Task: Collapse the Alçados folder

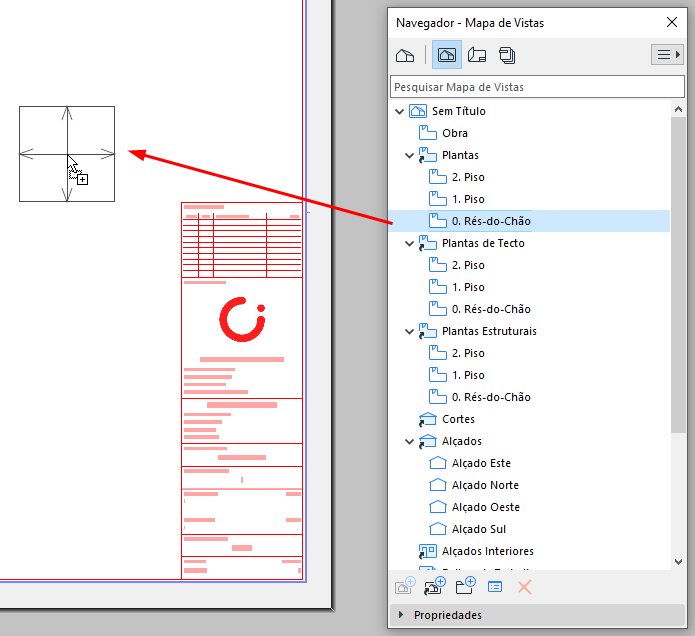Action: click(x=409, y=441)
